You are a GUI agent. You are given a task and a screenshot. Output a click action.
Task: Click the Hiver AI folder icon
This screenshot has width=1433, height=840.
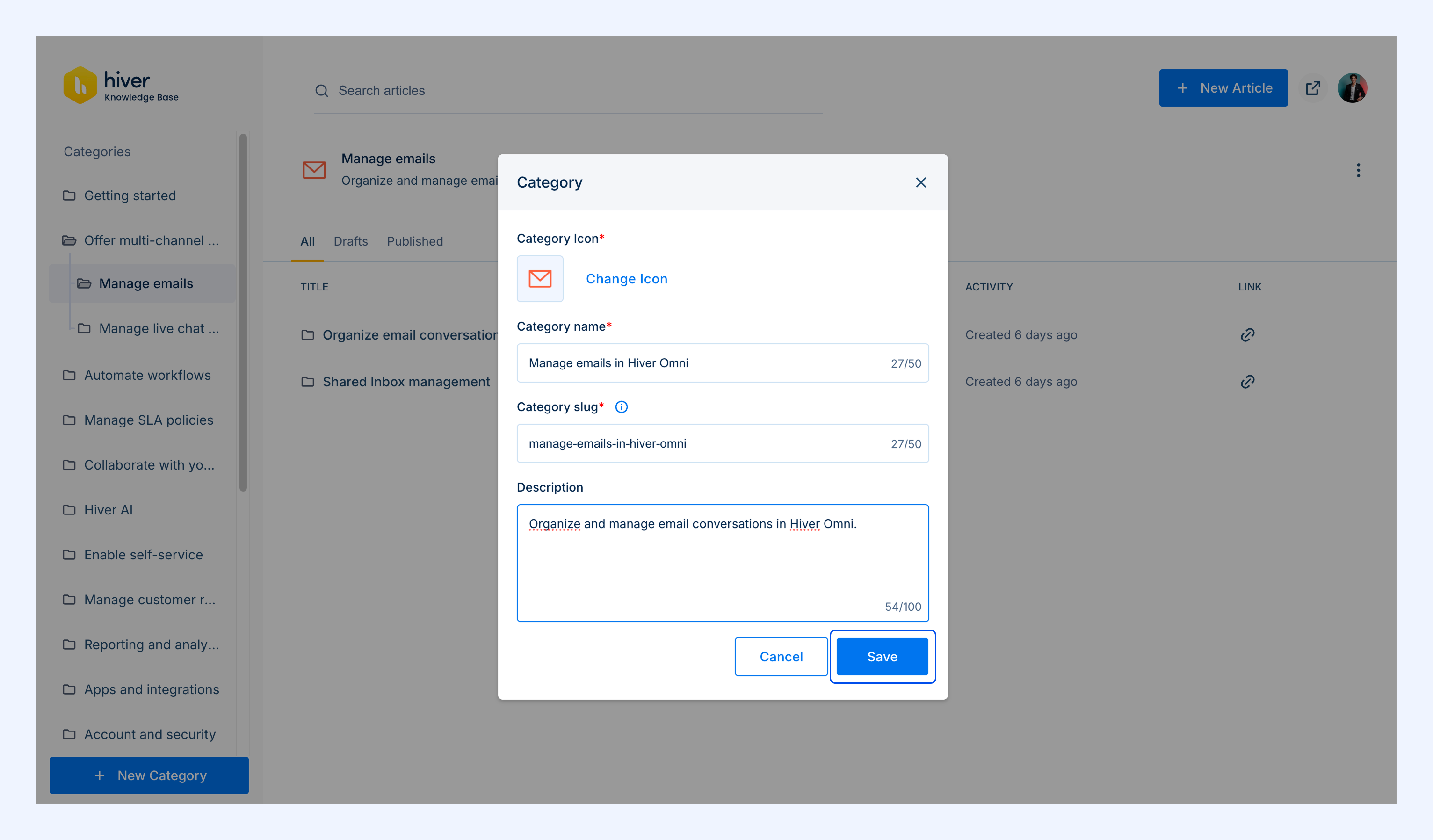click(x=69, y=510)
